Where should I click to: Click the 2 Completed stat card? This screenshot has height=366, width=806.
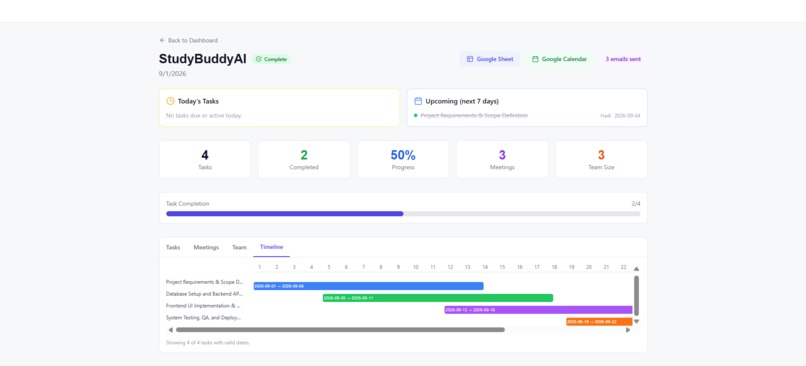pos(304,160)
